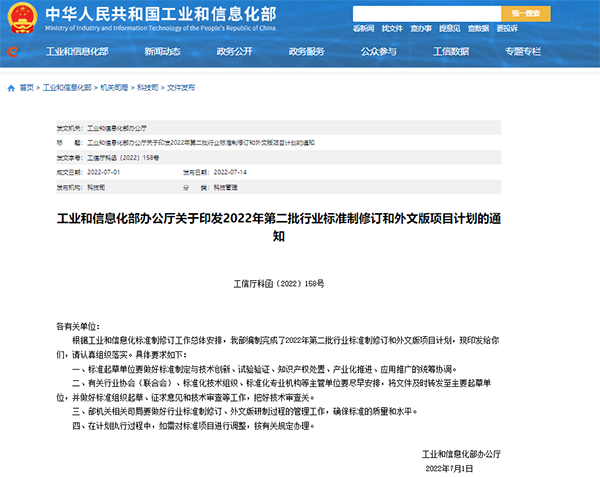Select the 政务服务 nav menu item
Viewport: 600px width, 477px height.
point(307,52)
